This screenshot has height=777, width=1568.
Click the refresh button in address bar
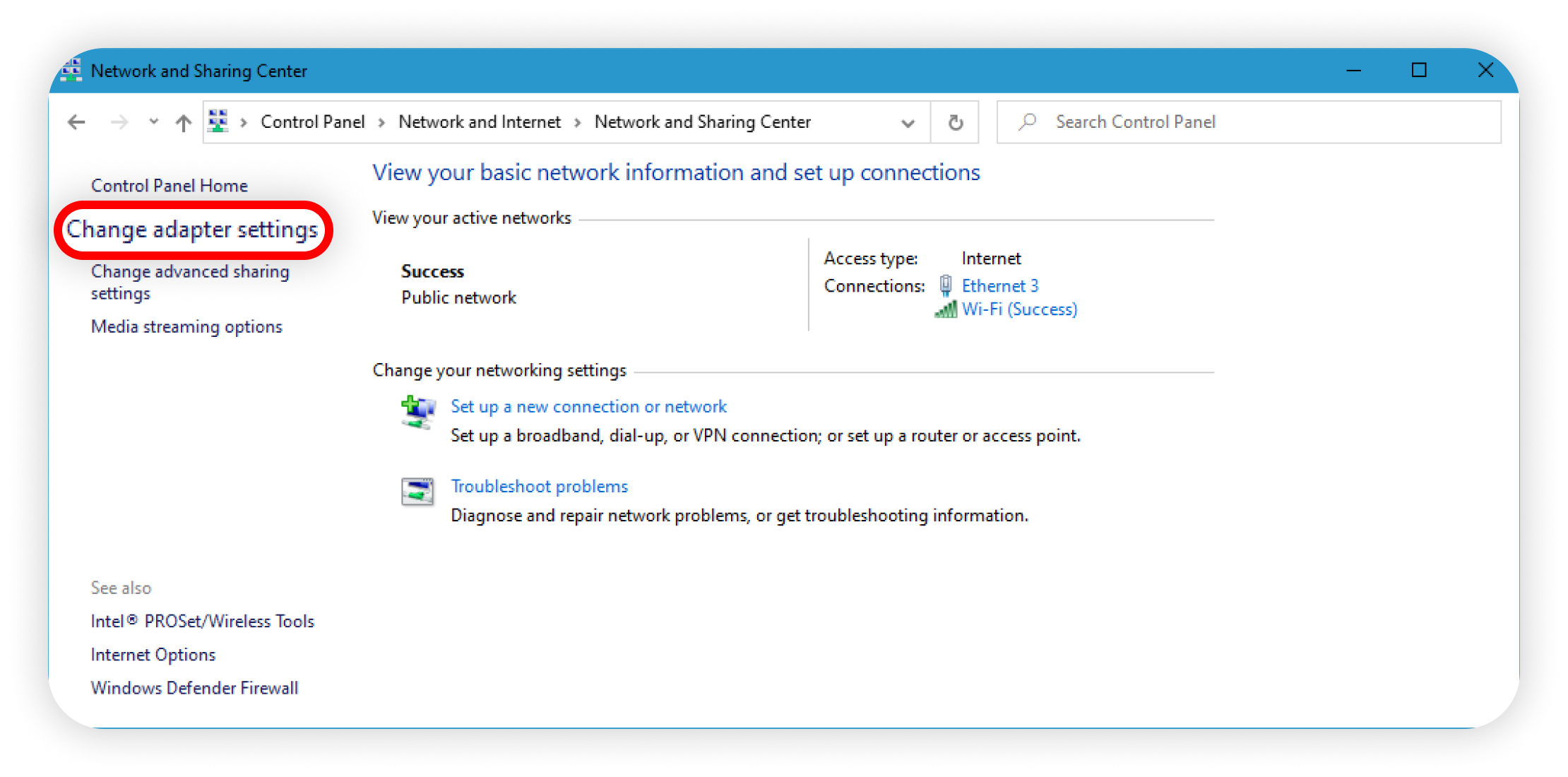pyautogui.click(x=955, y=122)
